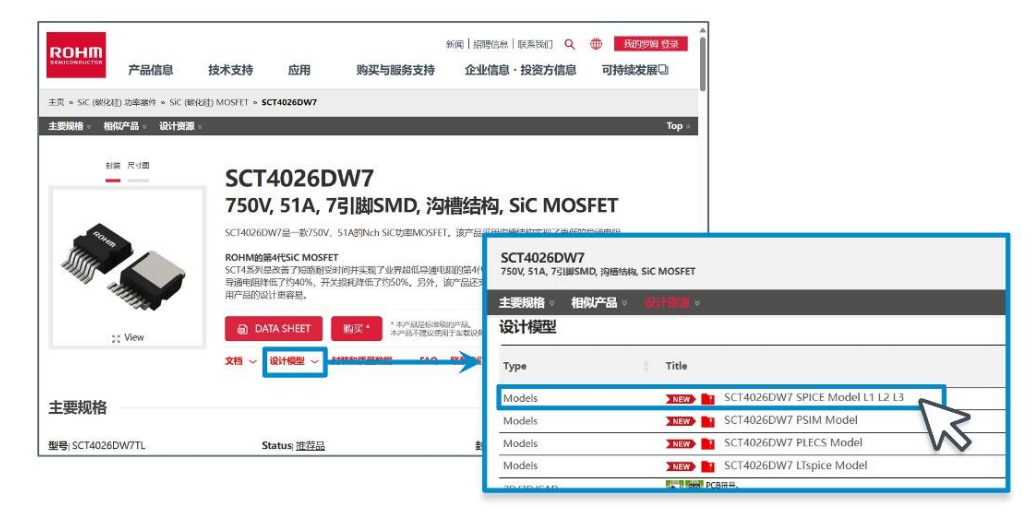Click 我的罗姆 登录 login button

pos(651,44)
